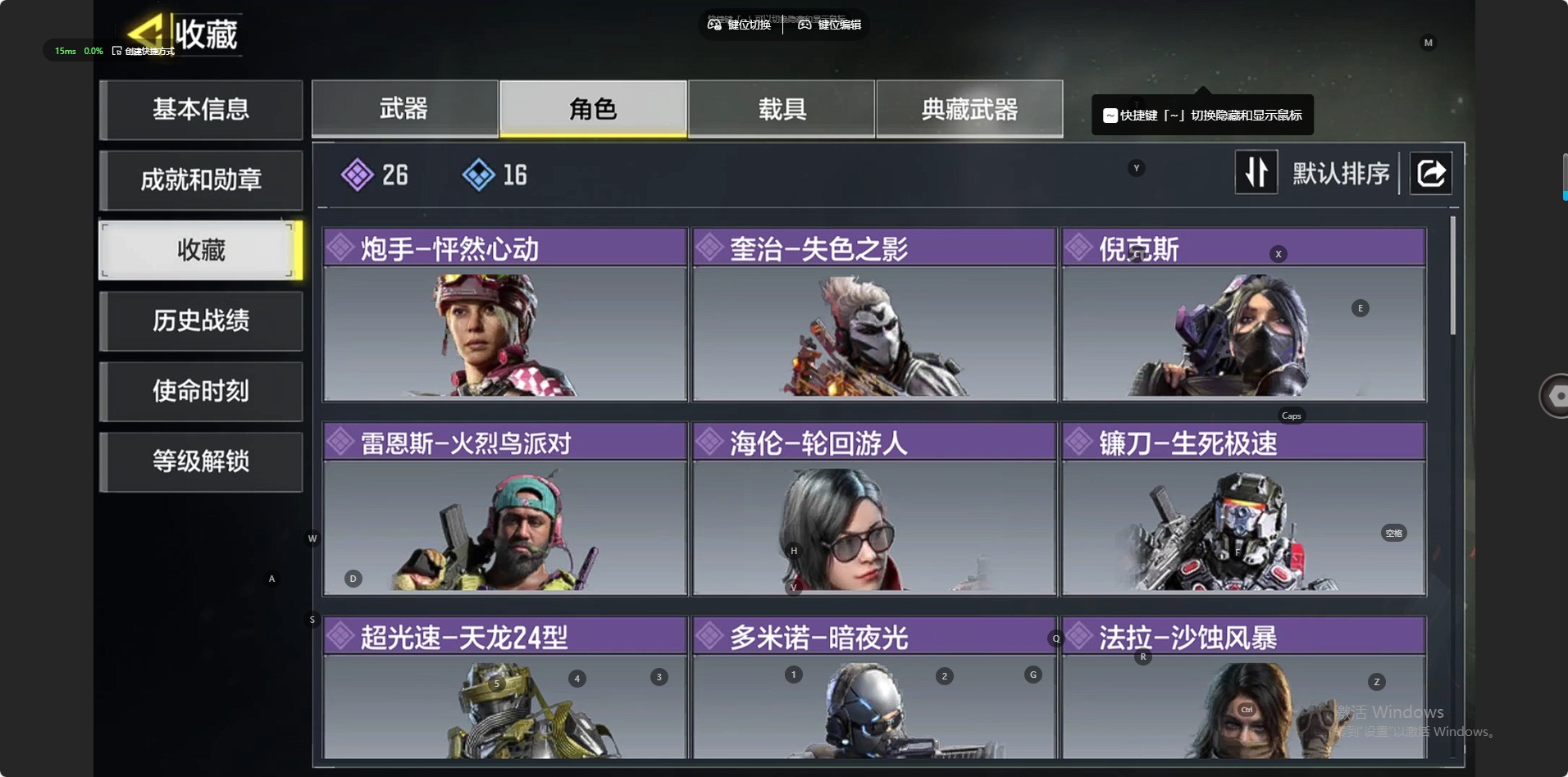Select the 镰刀-生死极速 character card

(x=1244, y=508)
